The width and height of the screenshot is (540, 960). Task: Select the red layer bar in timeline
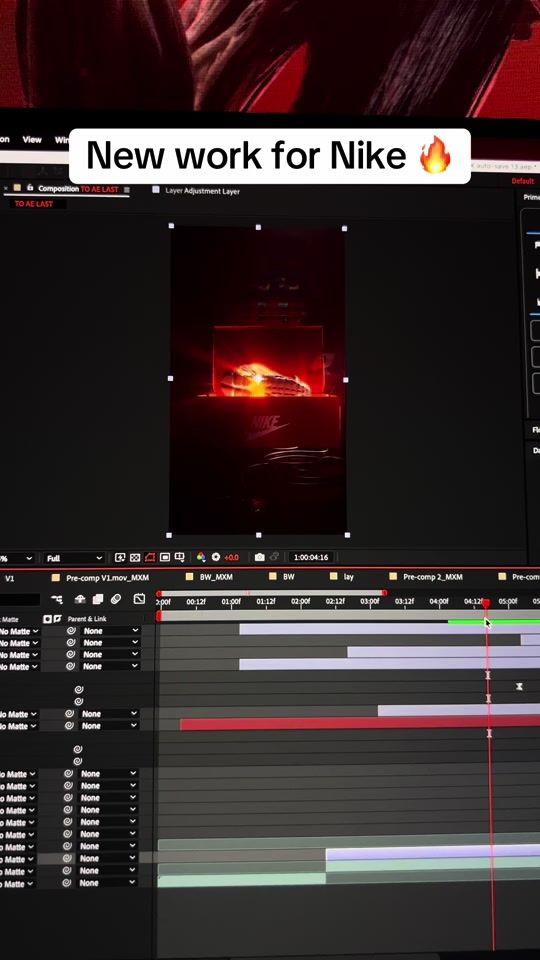[x=360, y=724]
